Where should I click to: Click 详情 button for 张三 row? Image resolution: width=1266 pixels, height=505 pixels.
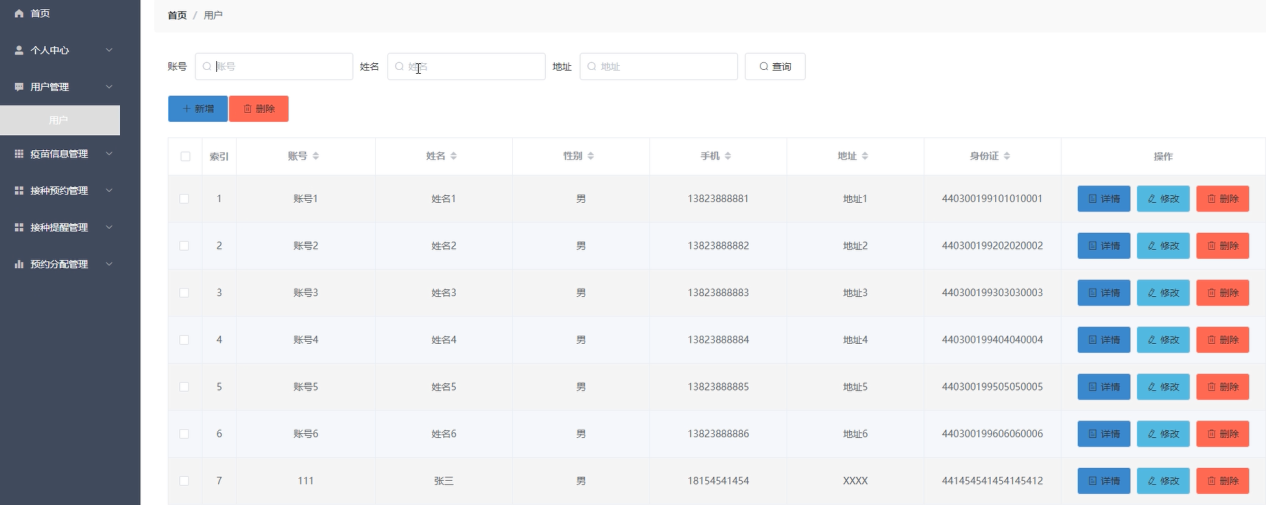point(1104,481)
